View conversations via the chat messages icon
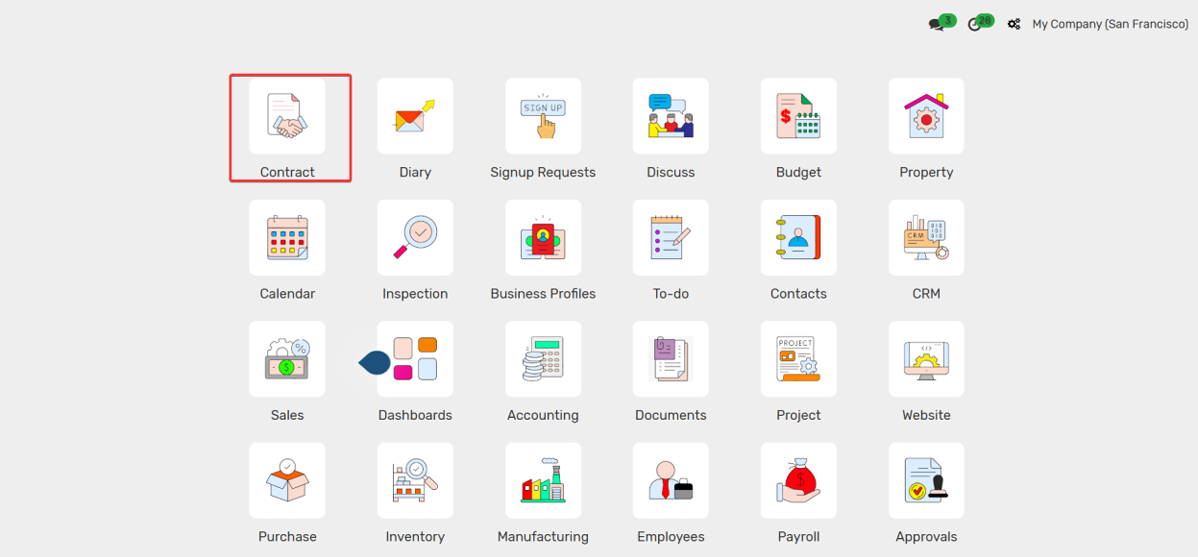Viewport: 1198px width, 557px height. click(936, 24)
